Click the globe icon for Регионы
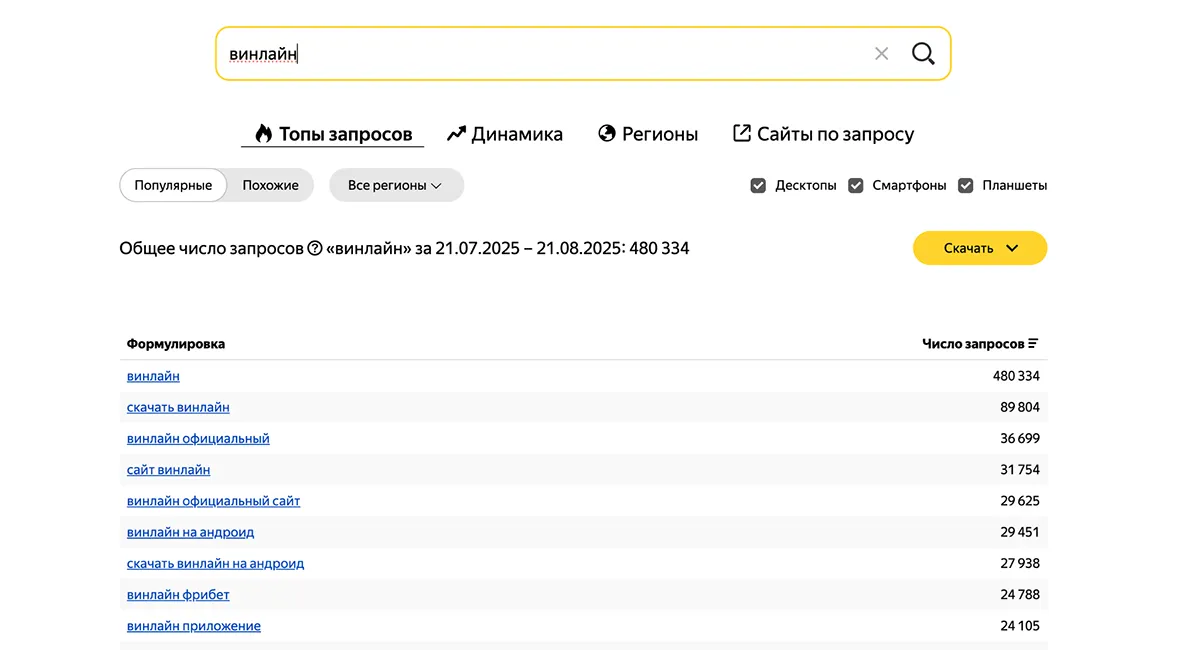Image resolution: width=1200 pixels, height=650 pixels. click(607, 134)
